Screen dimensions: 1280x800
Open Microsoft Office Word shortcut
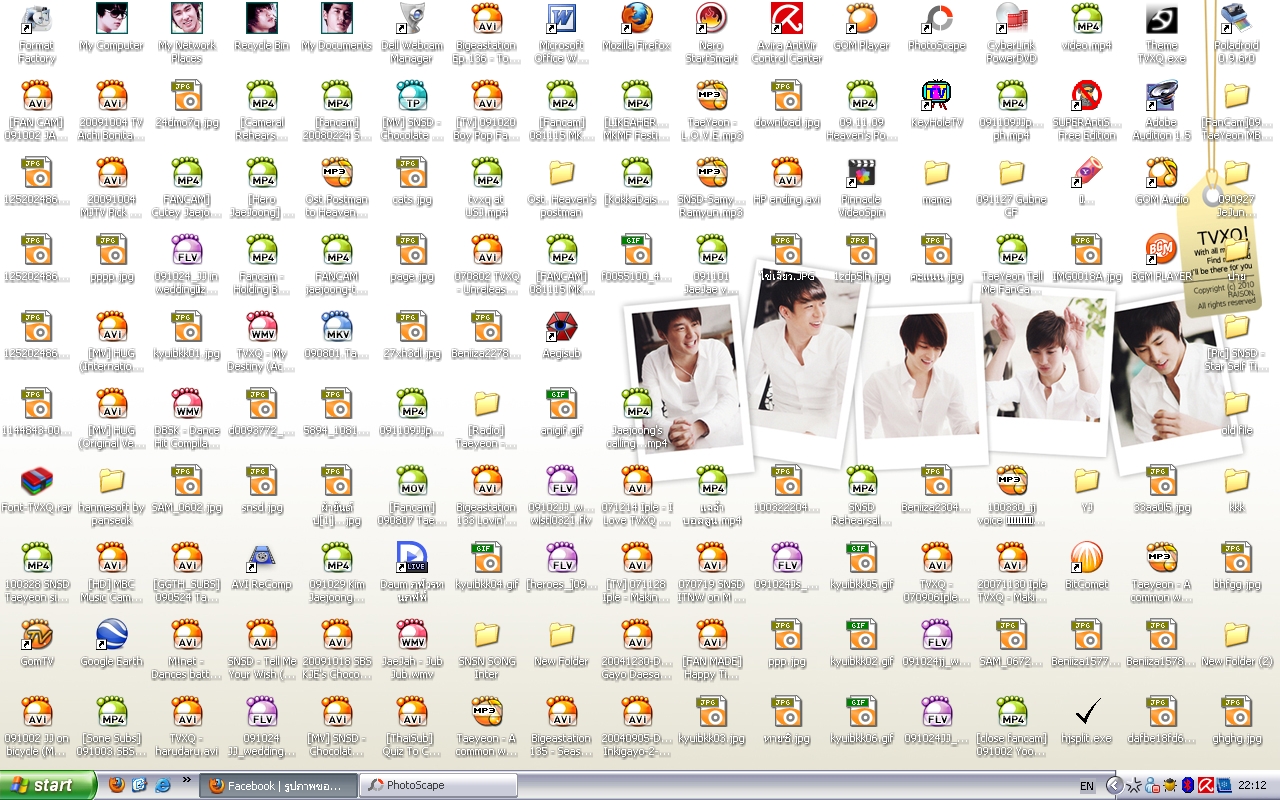[x=562, y=18]
